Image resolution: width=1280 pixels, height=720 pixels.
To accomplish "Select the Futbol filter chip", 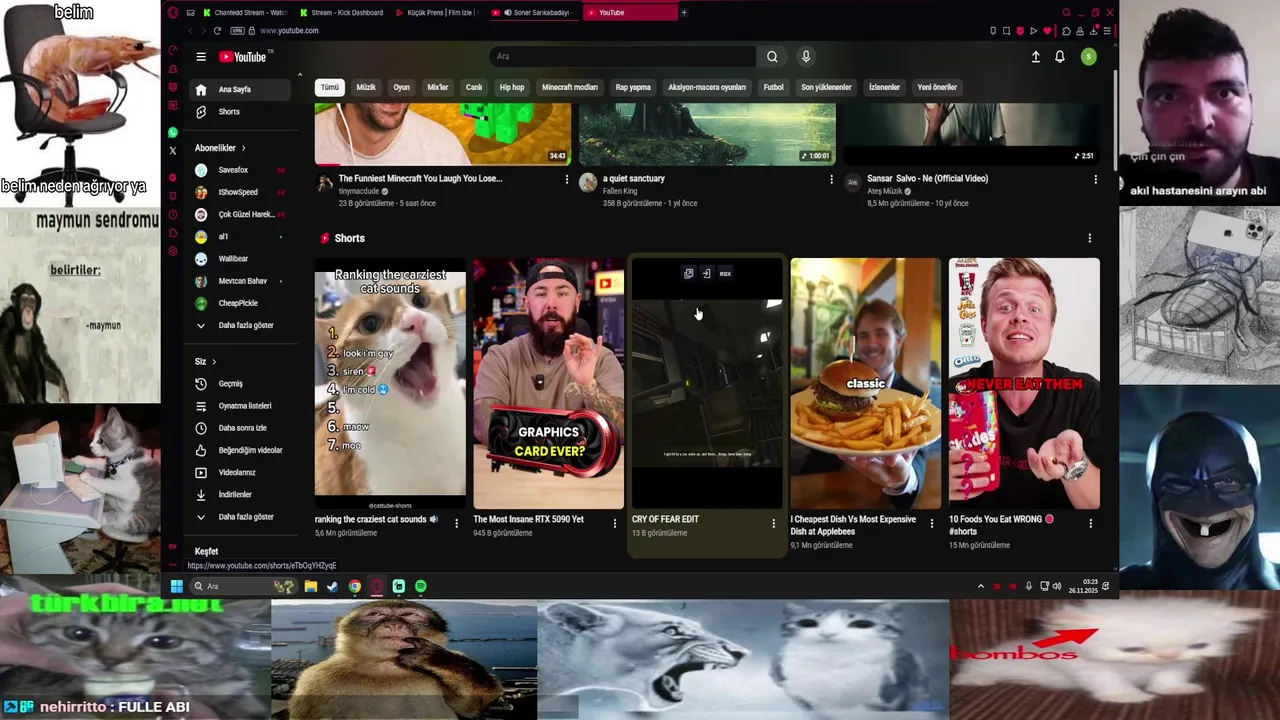I will click(x=774, y=87).
